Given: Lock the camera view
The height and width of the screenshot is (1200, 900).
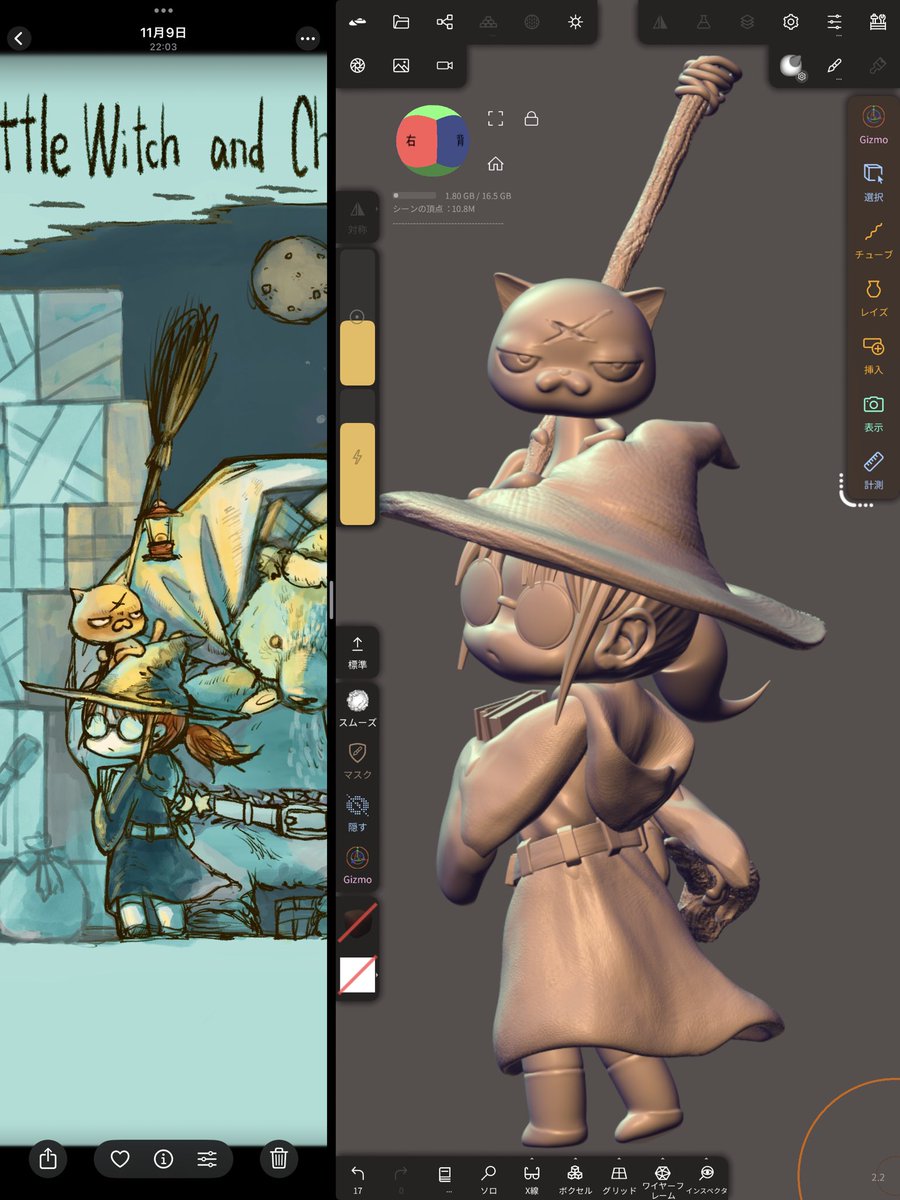Looking at the screenshot, I should pos(531,119).
